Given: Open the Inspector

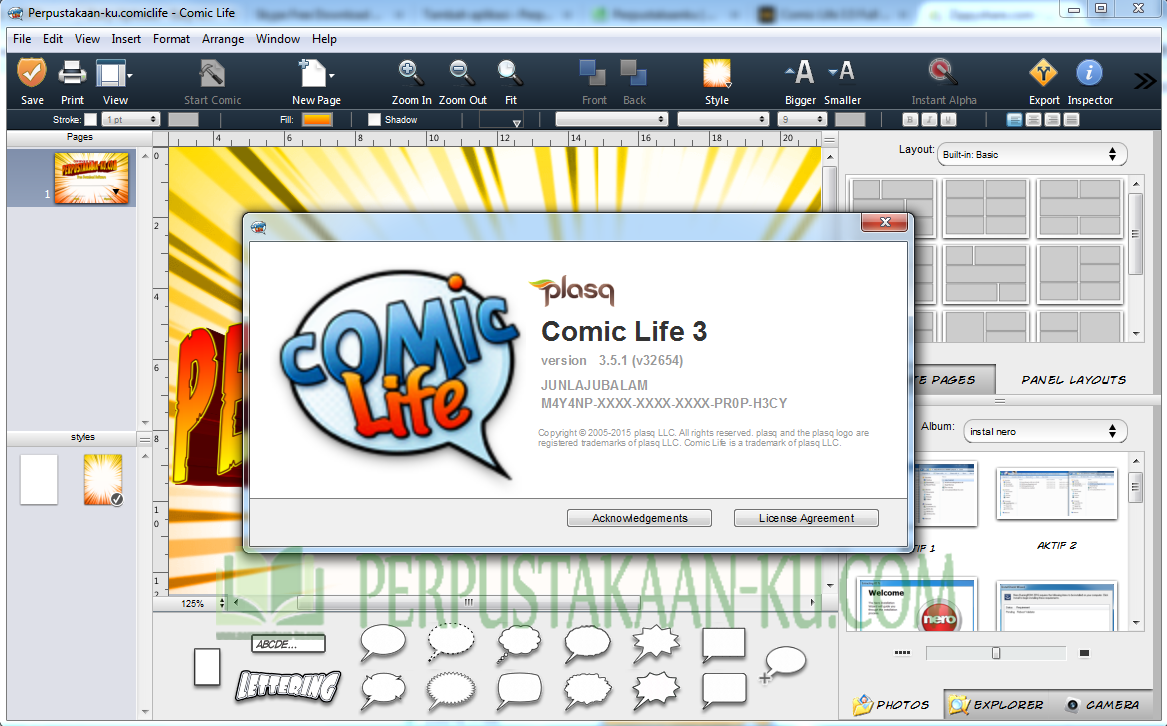Looking at the screenshot, I should 1089,73.
